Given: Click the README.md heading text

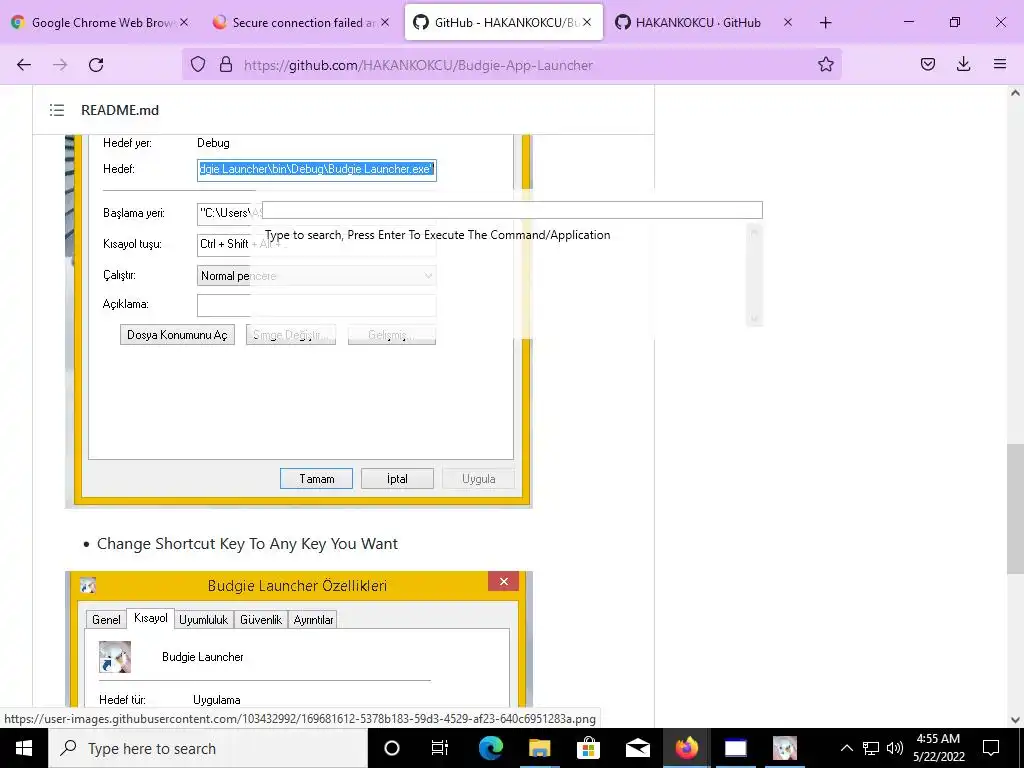Looking at the screenshot, I should click(120, 110).
